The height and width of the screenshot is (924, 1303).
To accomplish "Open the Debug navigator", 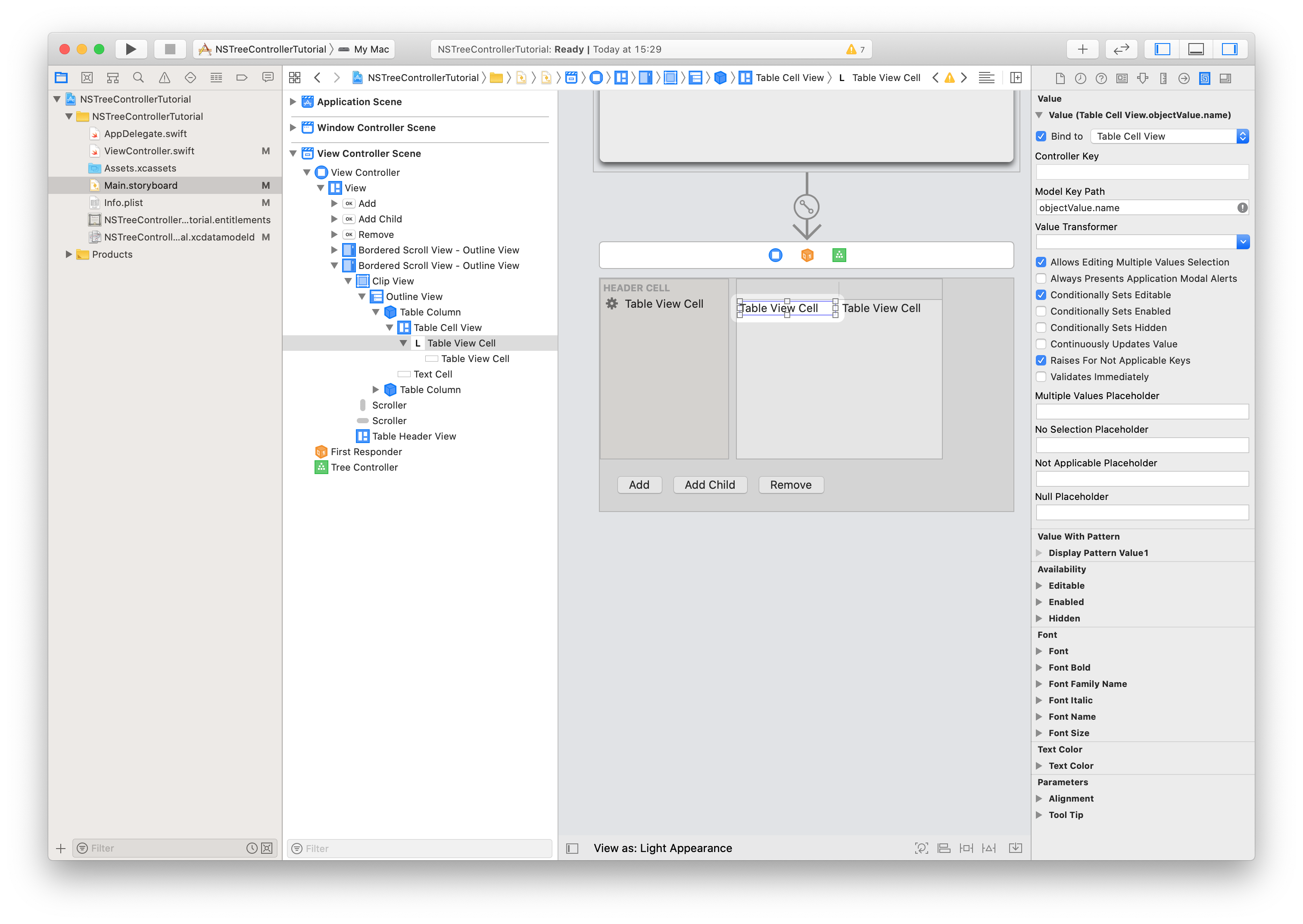I will (216, 78).
